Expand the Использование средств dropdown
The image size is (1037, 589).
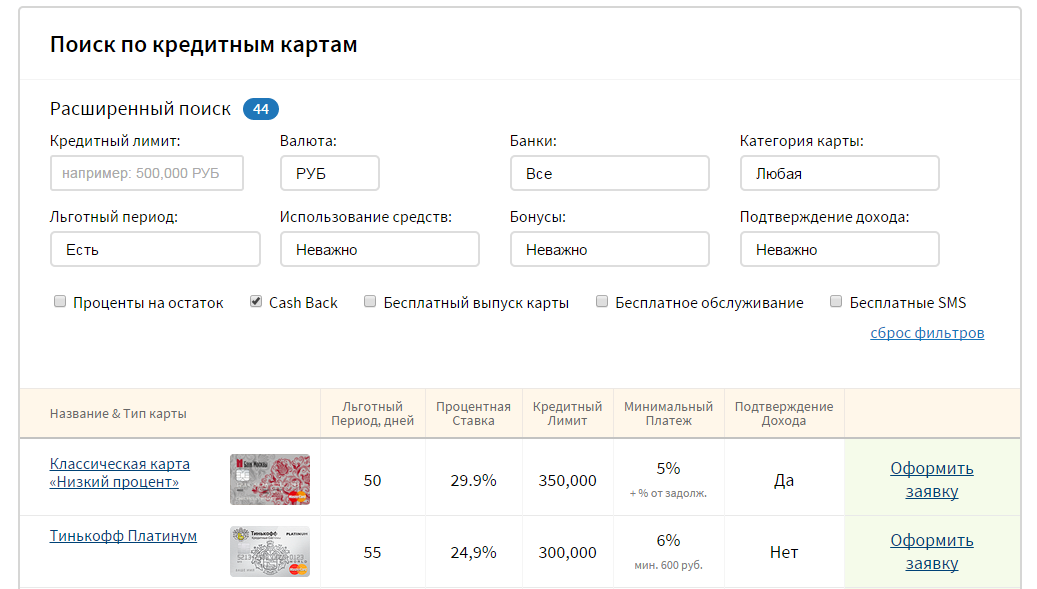tap(380, 249)
